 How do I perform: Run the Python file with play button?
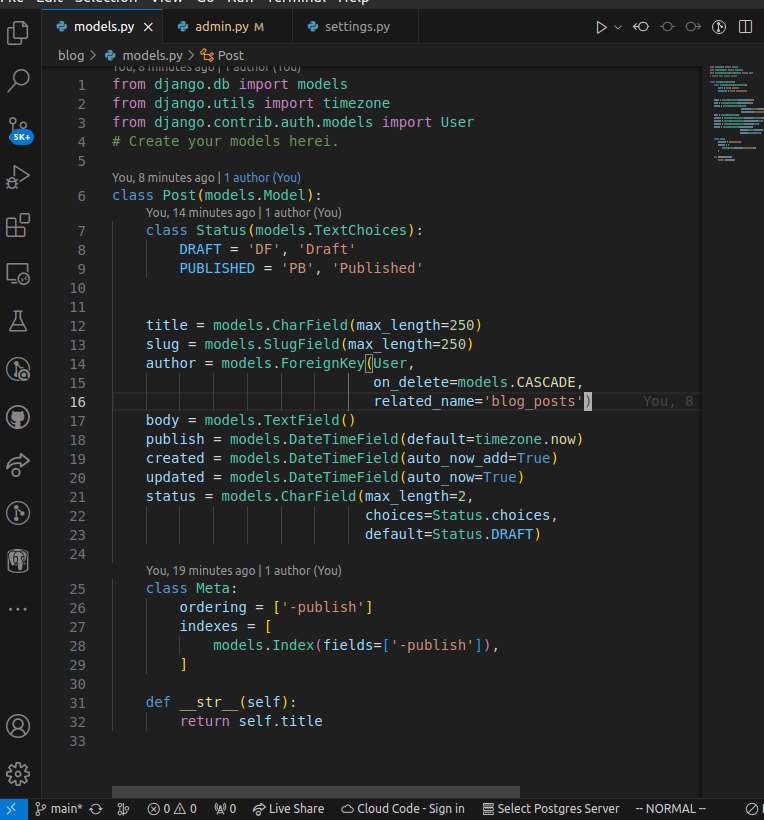point(601,27)
